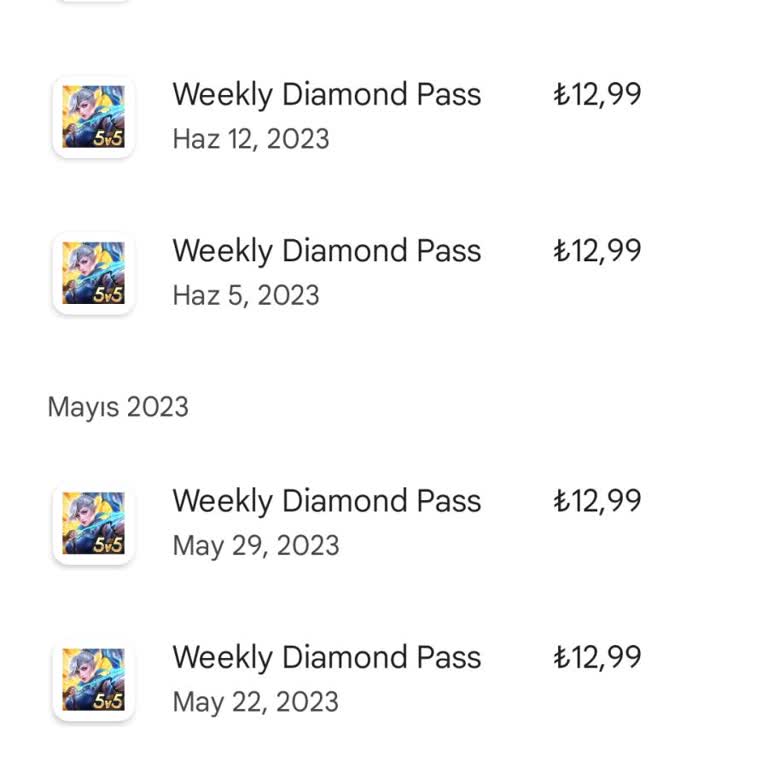Screen dimensions: 768x768
Task: Tap the partially visible app icon at the top edge
Action: [93, 1]
